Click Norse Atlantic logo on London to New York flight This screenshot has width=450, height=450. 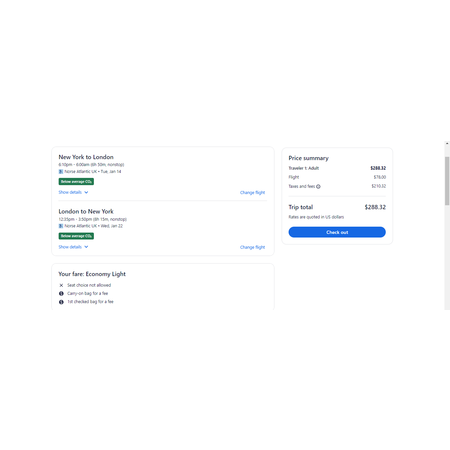click(x=61, y=226)
